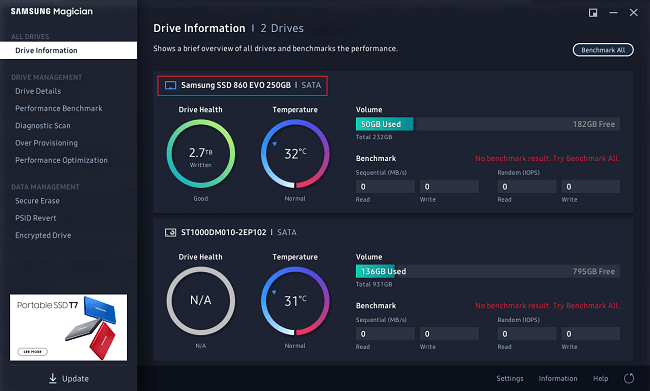
Task: Click the N/A Drive Health ring
Action: coord(201,301)
